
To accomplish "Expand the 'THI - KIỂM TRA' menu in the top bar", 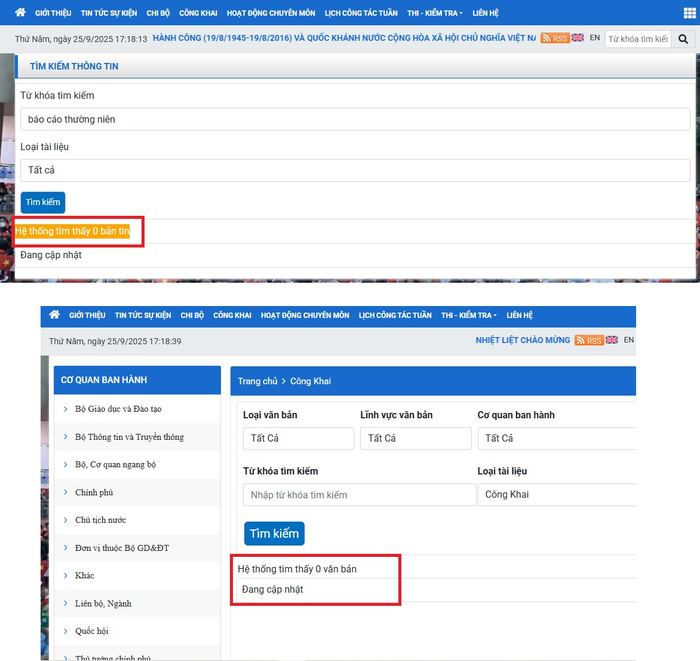I will (x=435, y=13).
